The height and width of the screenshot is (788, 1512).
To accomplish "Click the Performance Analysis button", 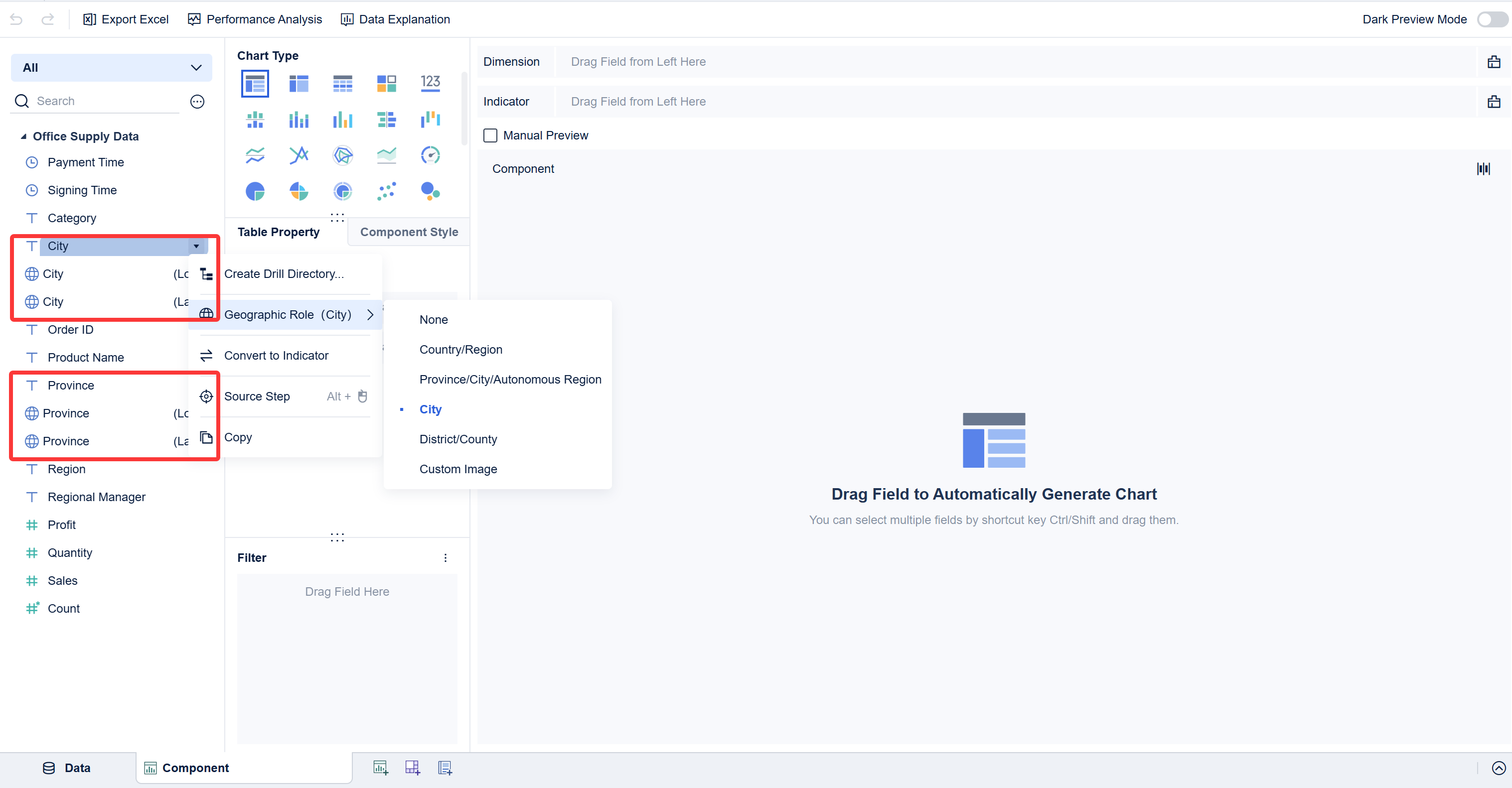I will [x=255, y=19].
